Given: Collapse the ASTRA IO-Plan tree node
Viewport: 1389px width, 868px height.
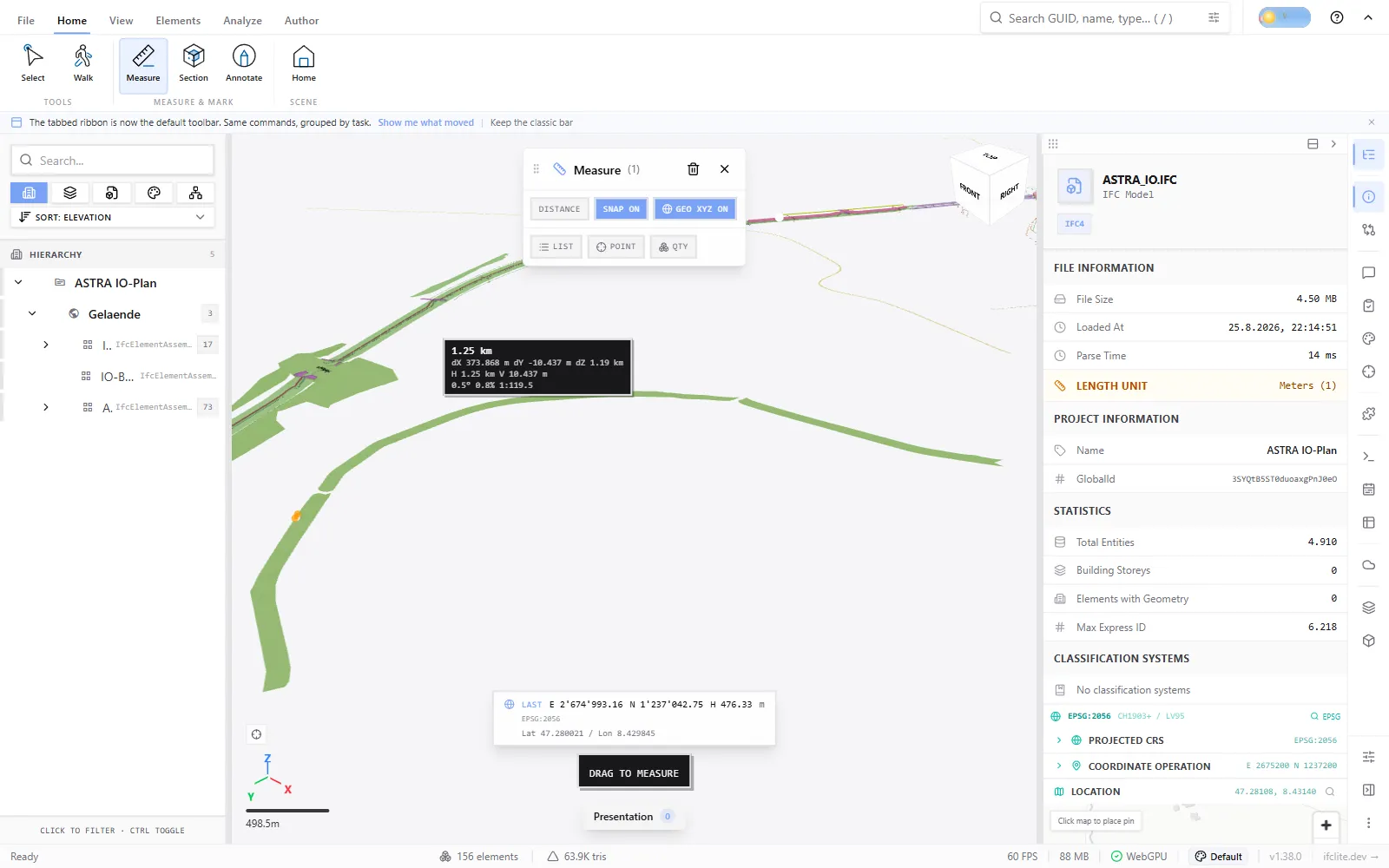Looking at the screenshot, I should point(18,283).
